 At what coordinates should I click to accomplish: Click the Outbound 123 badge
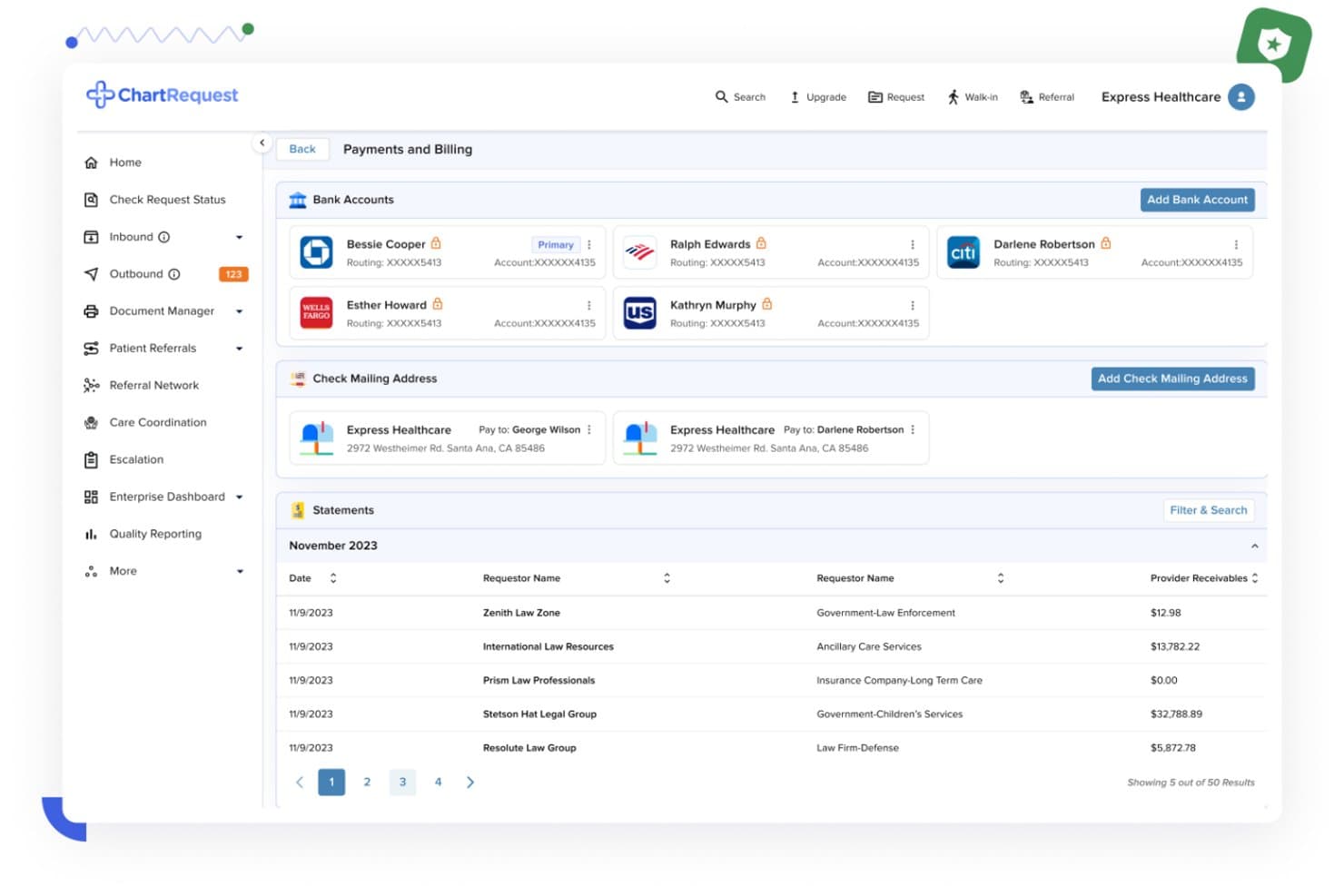coord(233,274)
